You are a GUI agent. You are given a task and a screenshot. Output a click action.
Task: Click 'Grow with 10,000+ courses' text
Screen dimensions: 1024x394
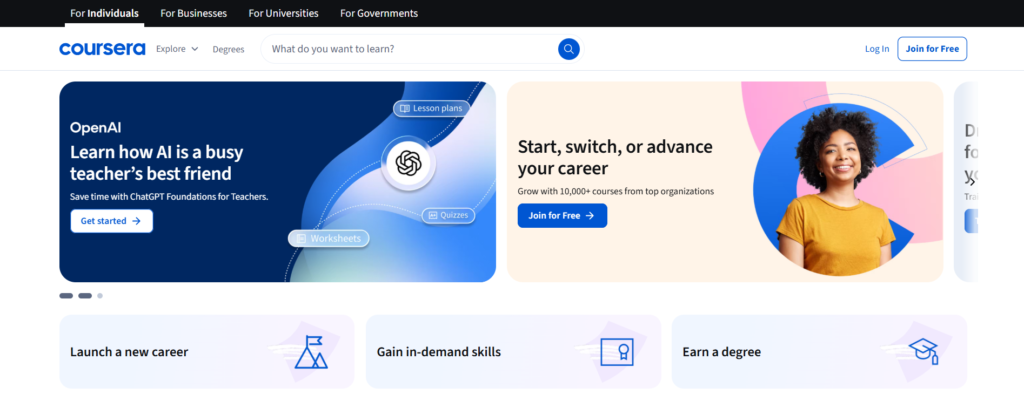point(616,191)
